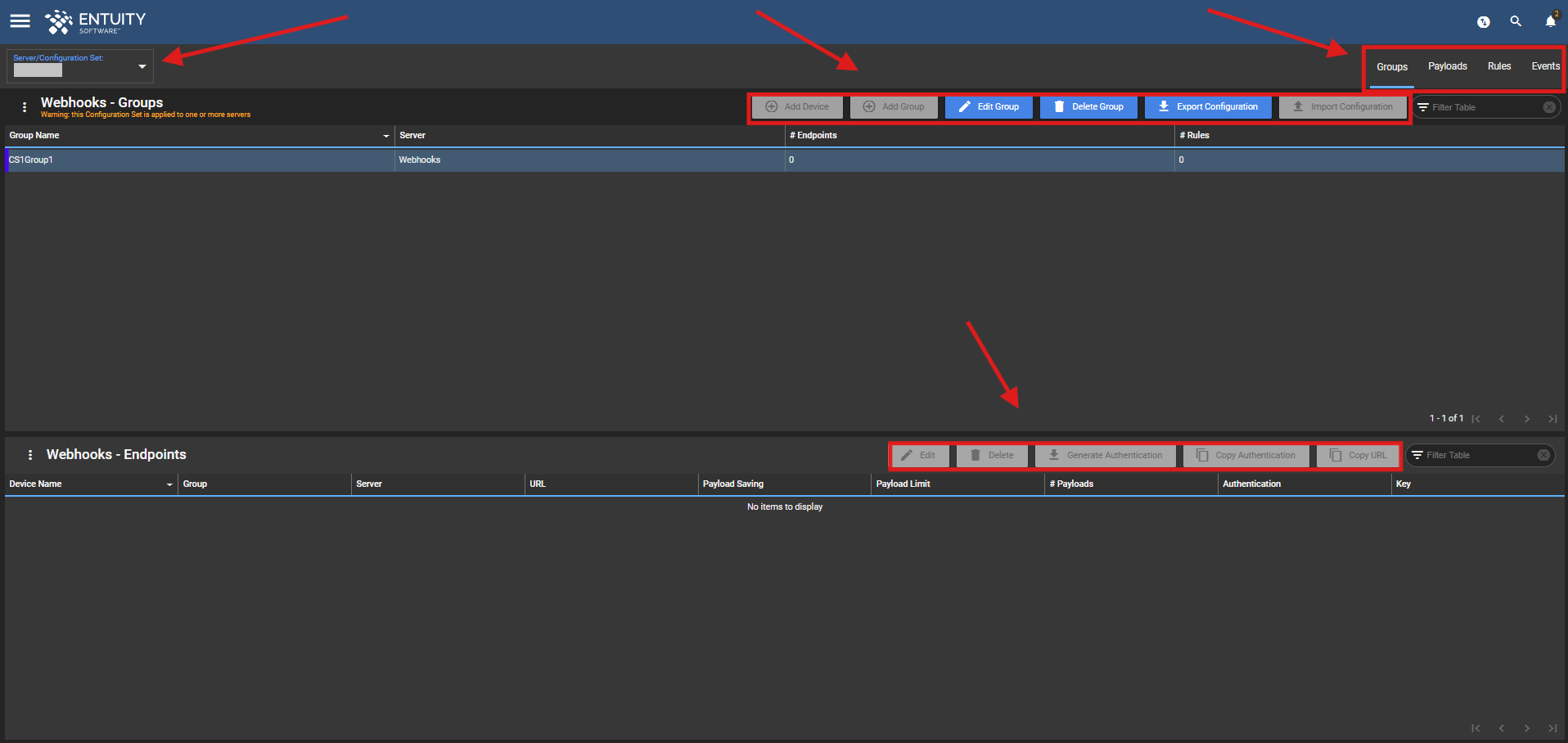Clear the Groups Filter Table field

click(x=1549, y=107)
